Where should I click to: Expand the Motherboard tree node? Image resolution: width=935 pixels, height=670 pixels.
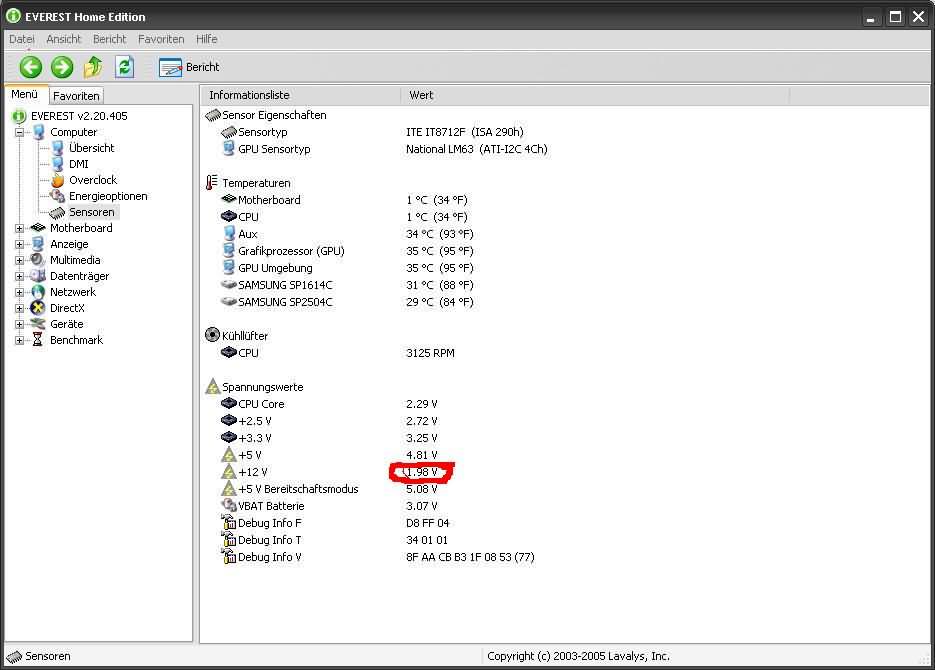coord(19,228)
